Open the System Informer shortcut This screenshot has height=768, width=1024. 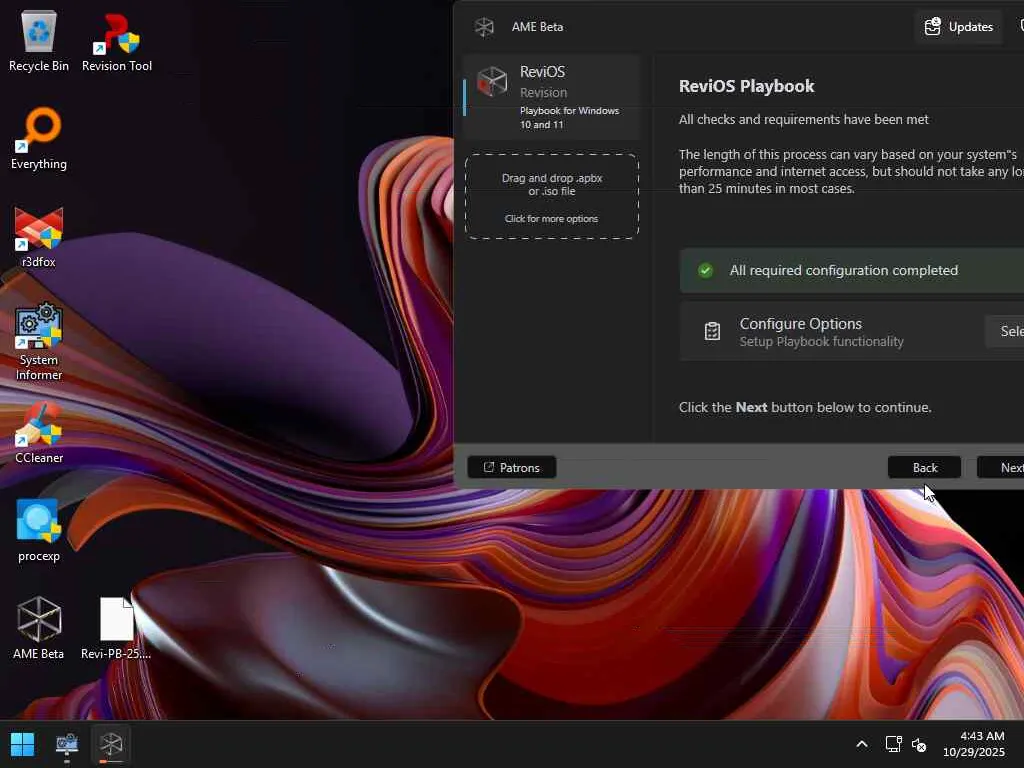pyautogui.click(x=39, y=342)
